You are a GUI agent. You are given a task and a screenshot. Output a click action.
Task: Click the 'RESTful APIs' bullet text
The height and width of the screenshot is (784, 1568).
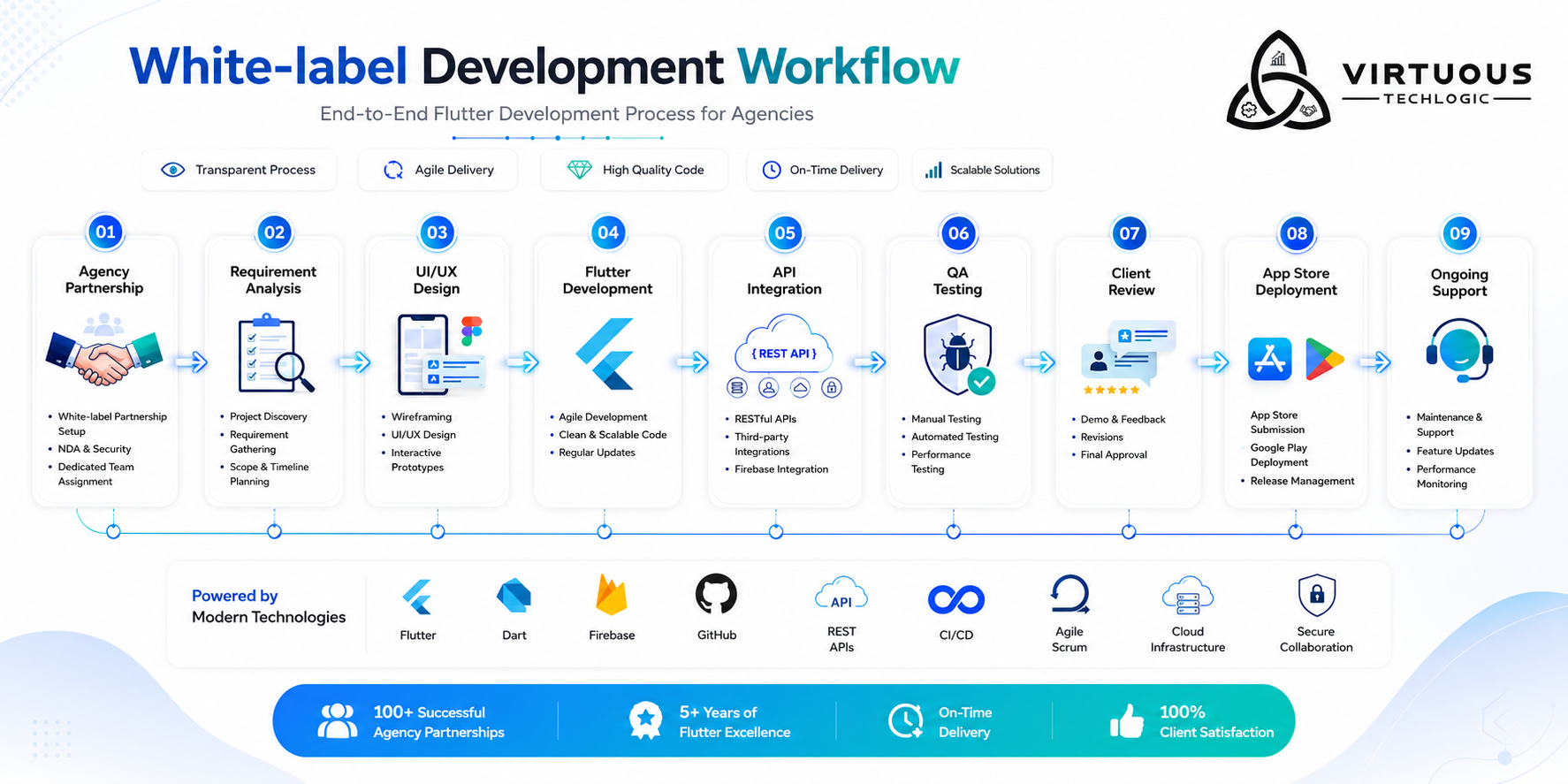(765, 419)
